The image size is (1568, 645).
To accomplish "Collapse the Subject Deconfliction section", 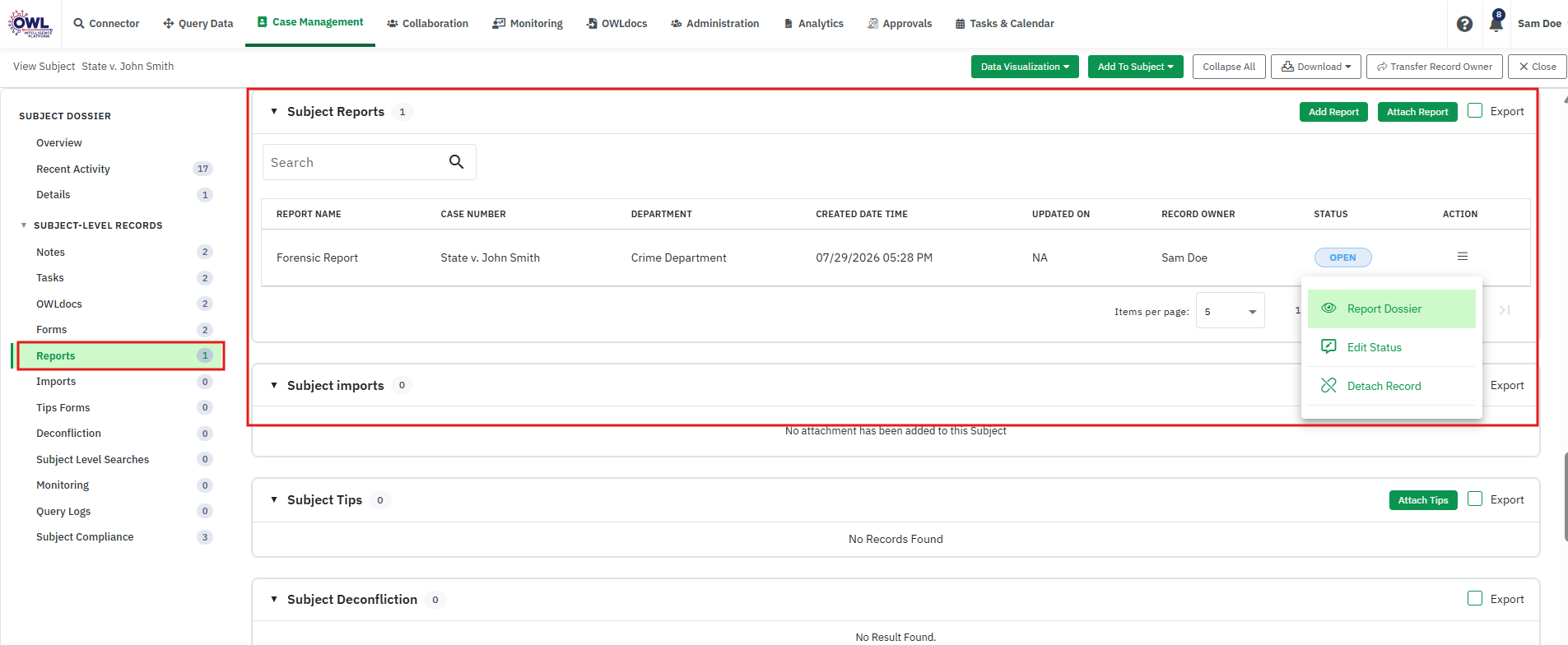I will 274,599.
